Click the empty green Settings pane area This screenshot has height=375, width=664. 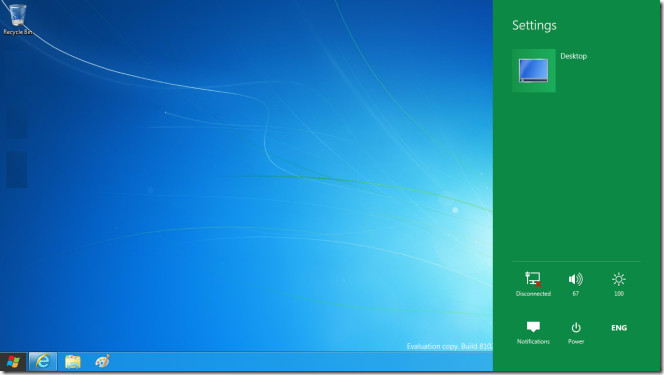(576, 178)
